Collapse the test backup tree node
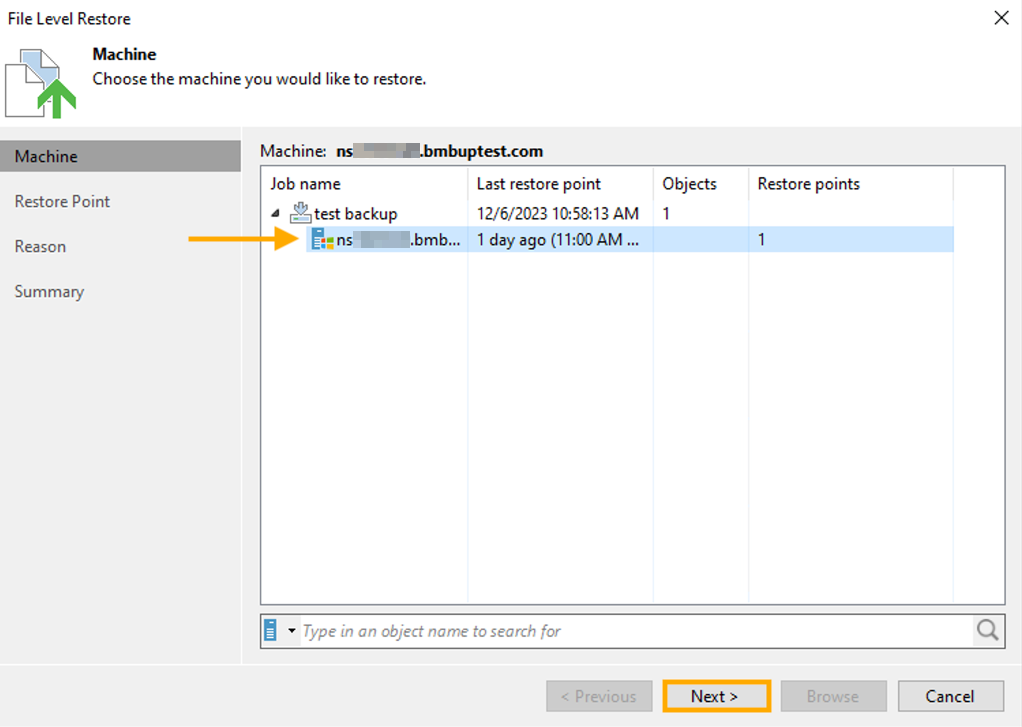Image resolution: width=1022 pixels, height=727 pixels. click(x=276, y=214)
